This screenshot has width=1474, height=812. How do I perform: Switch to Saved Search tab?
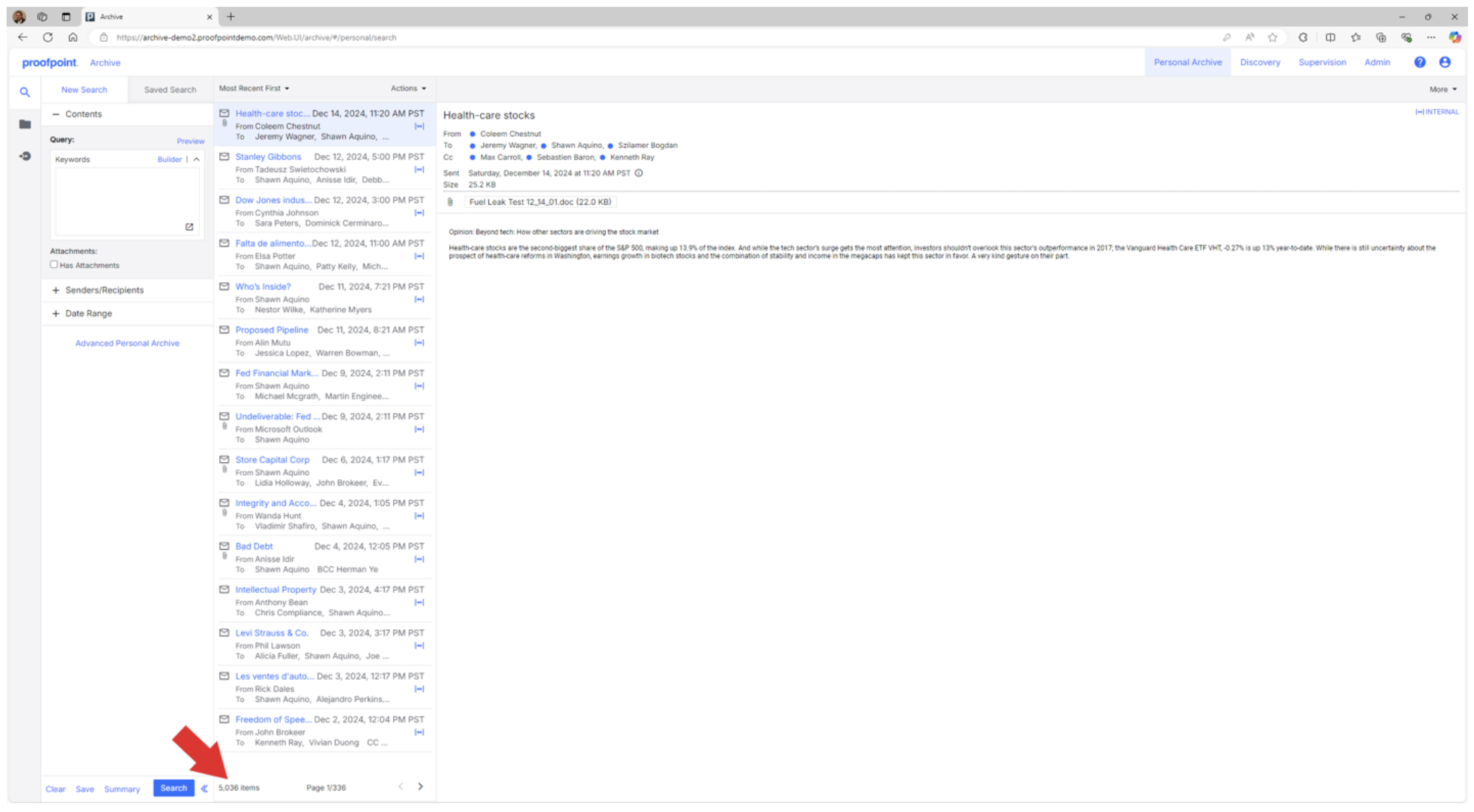170,90
